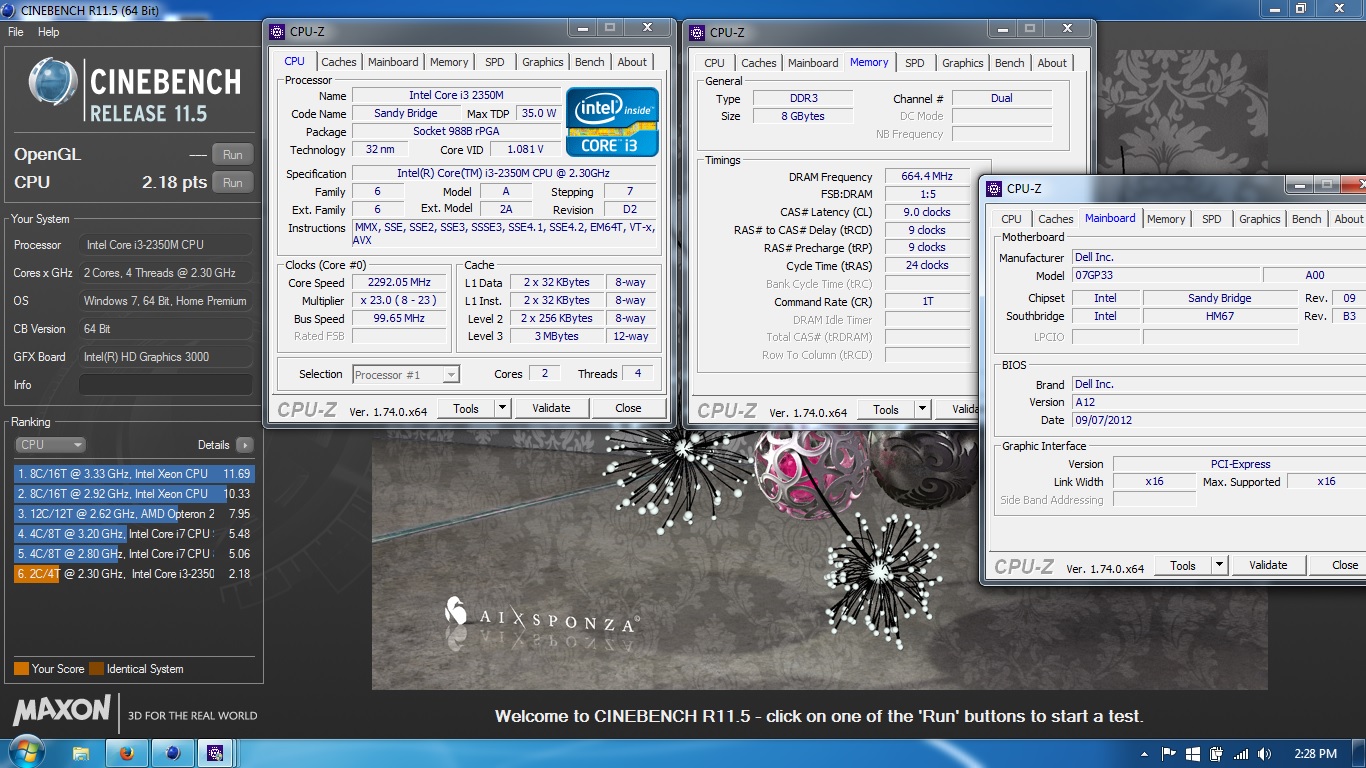Open the Tools dropdown arrow in the processor CPU-Z window
1366x768 pixels.
coord(502,408)
